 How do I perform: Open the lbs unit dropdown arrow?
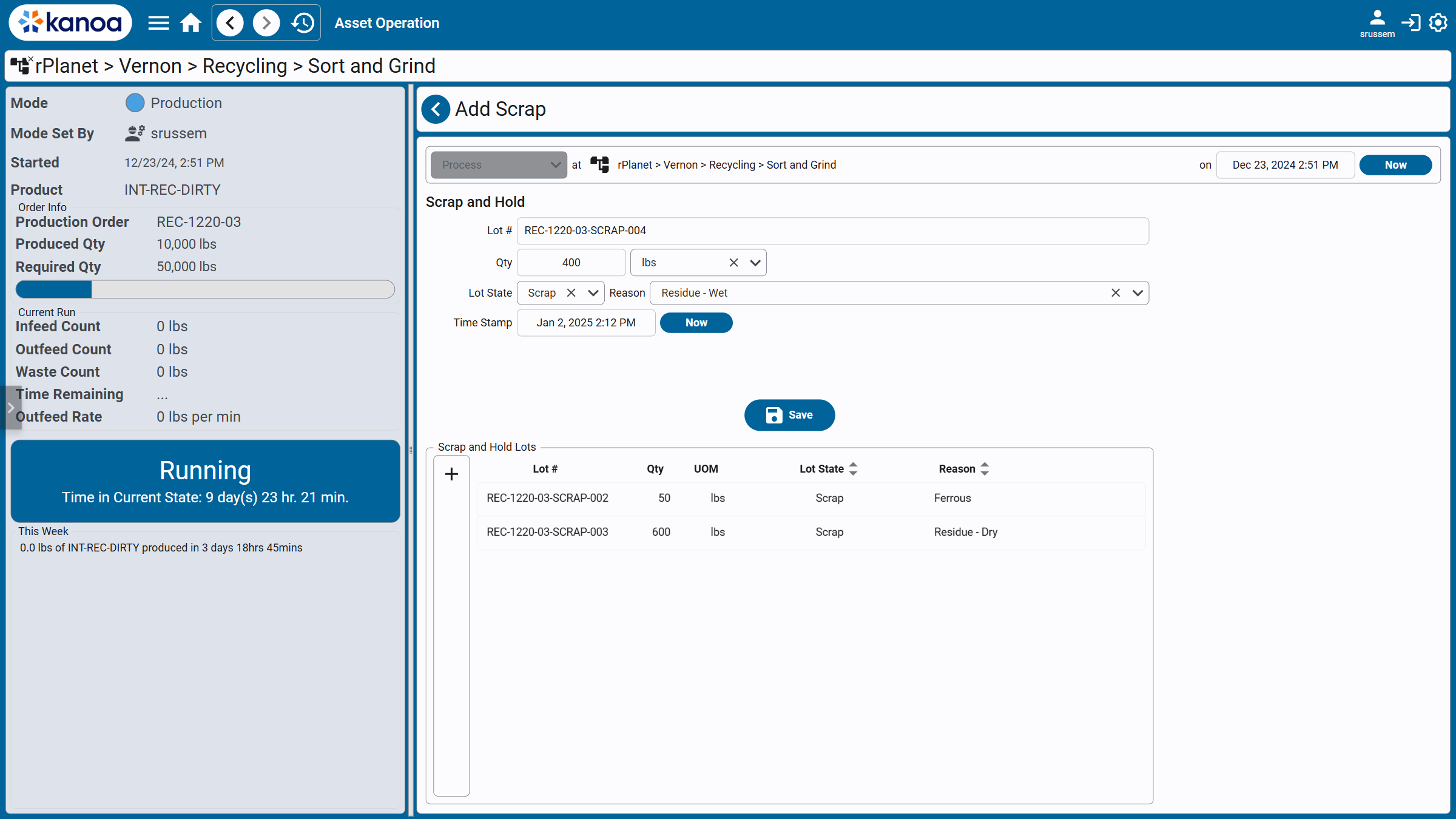[x=755, y=263]
